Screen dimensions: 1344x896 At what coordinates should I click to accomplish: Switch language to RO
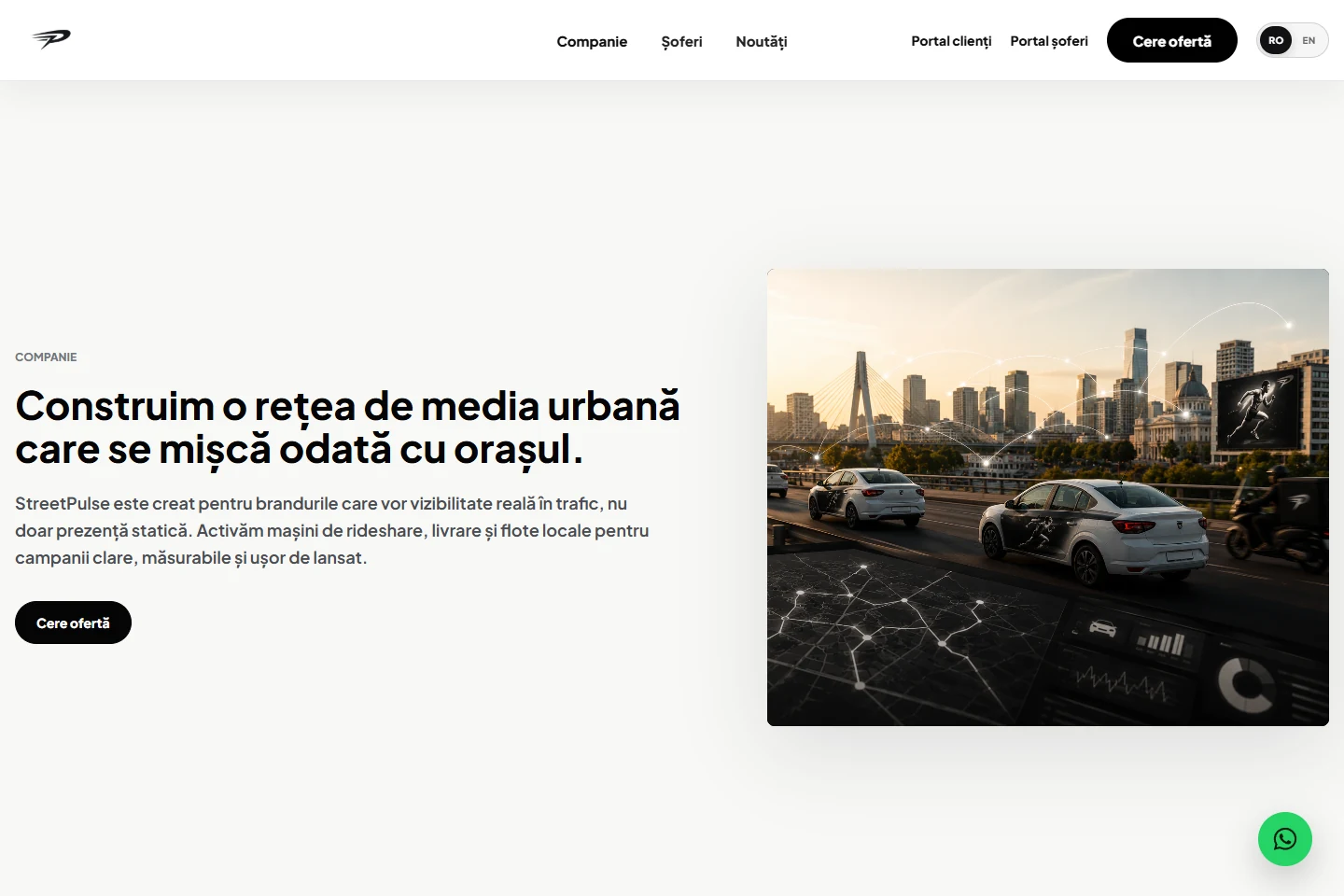tap(1276, 40)
